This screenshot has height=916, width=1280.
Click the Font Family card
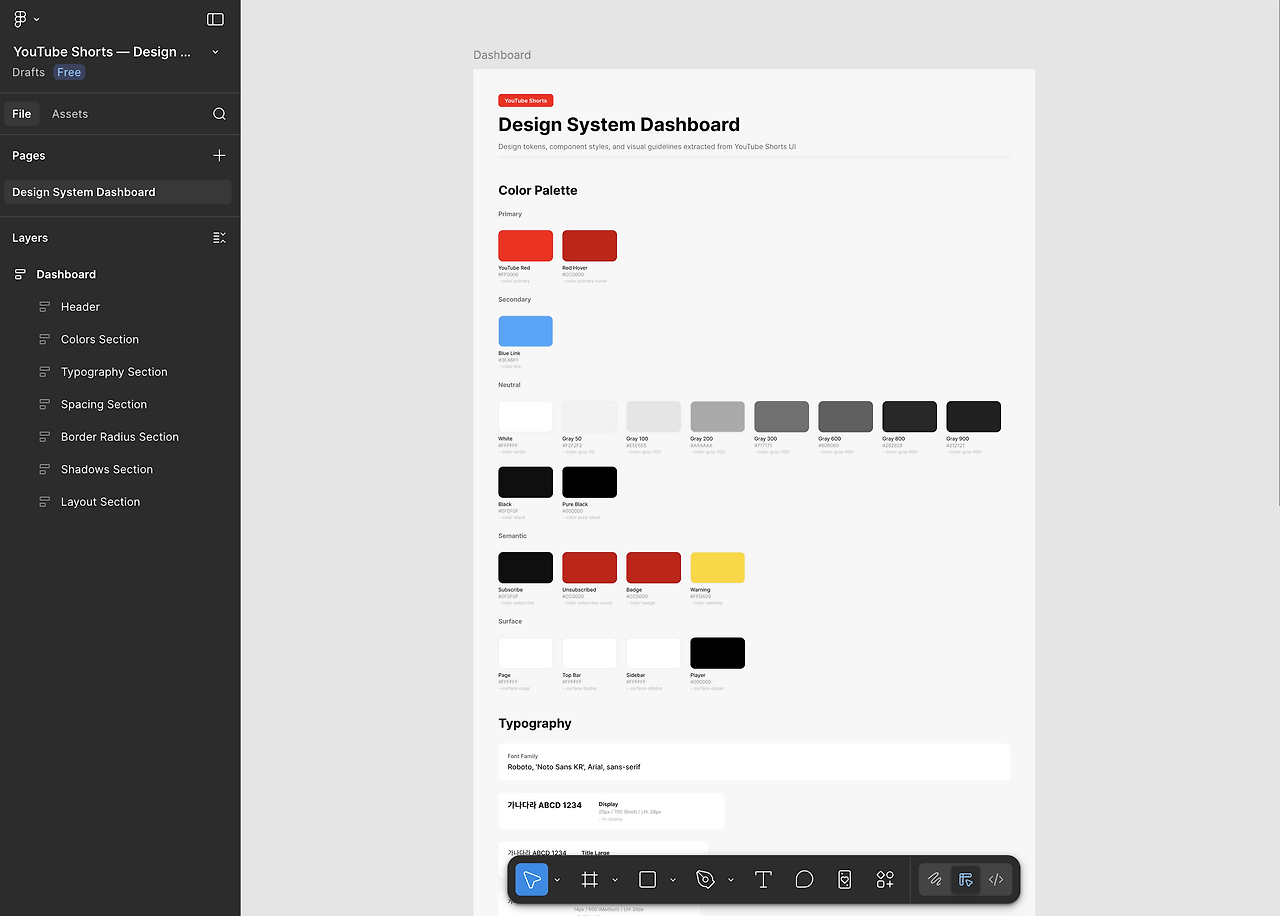754,762
